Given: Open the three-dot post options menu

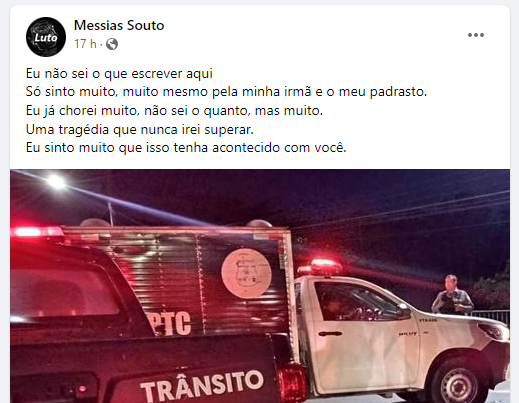Looking at the screenshot, I should pyautogui.click(x=476, y=35).
